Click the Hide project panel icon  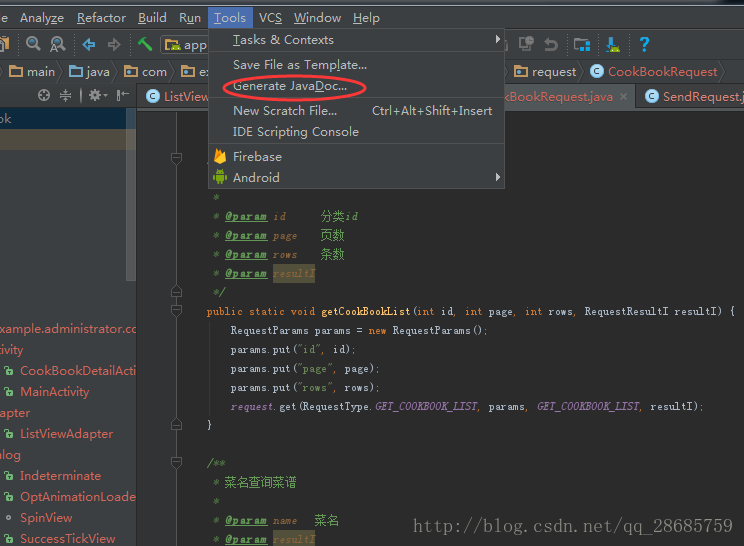tap(122, 95)
